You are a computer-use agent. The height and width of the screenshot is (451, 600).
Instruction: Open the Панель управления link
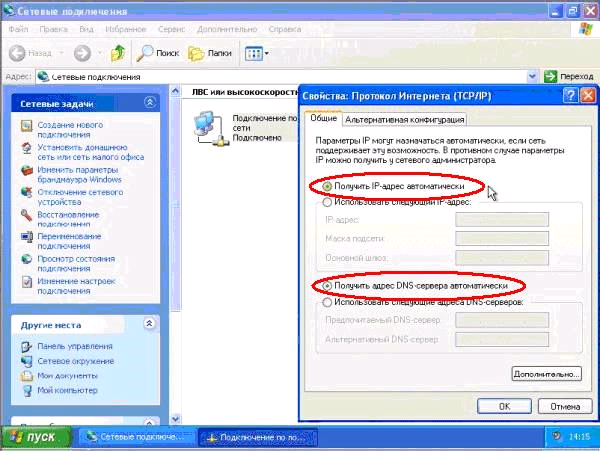(x=75, y=346)
